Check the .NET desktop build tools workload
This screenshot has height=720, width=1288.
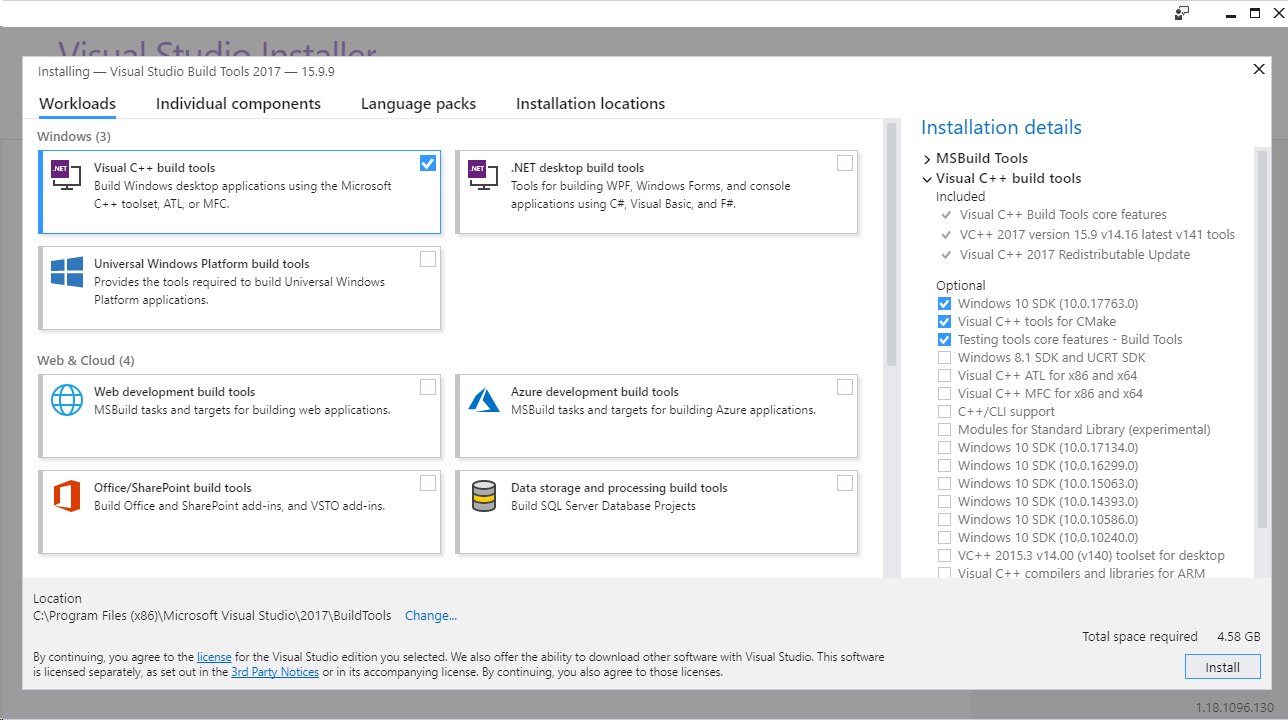click(845, 163)
